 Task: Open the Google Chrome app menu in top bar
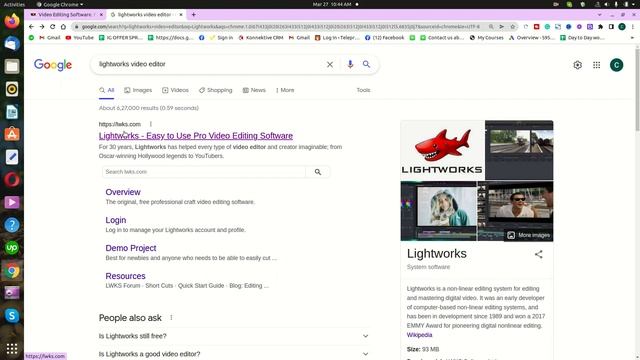coord(60,4)
